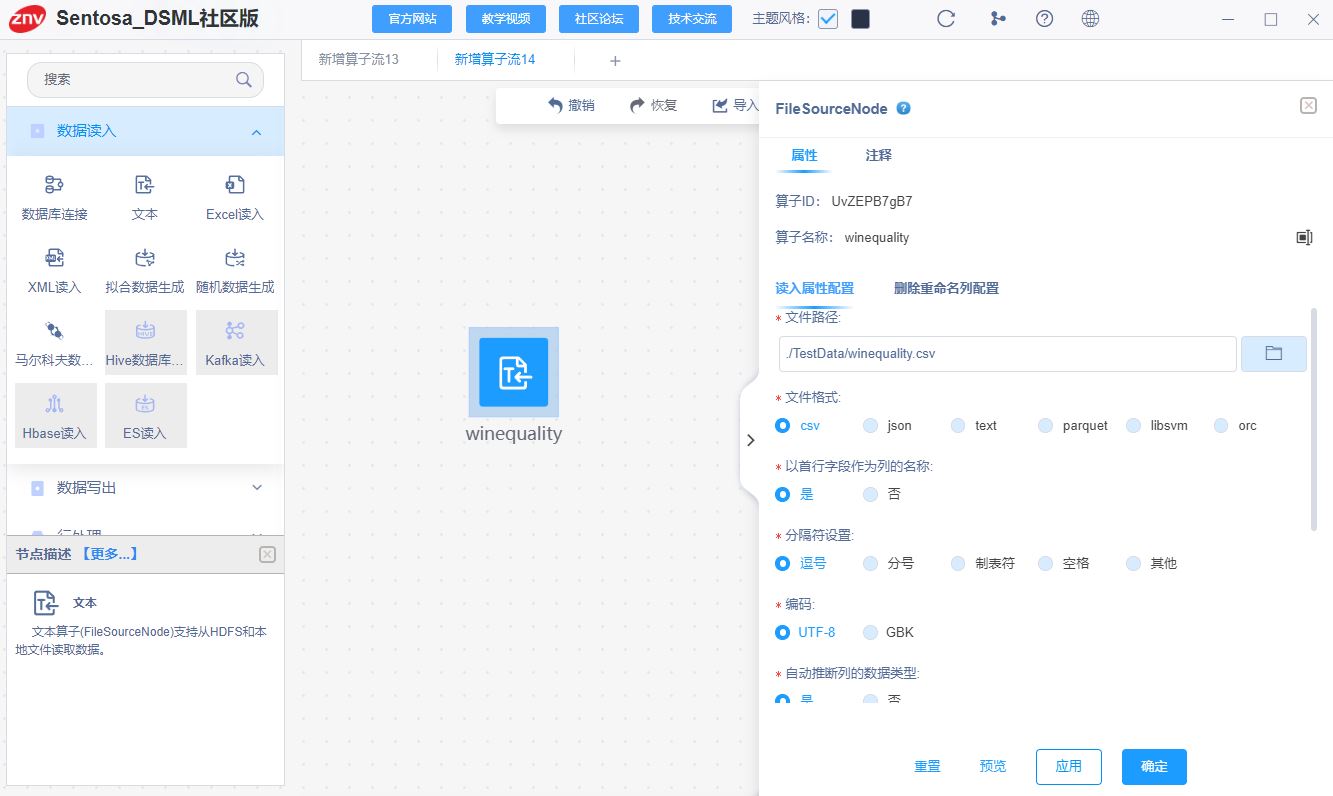Select the Excel读入 node icon
1333x796 pixels.
tap(235, 185)
